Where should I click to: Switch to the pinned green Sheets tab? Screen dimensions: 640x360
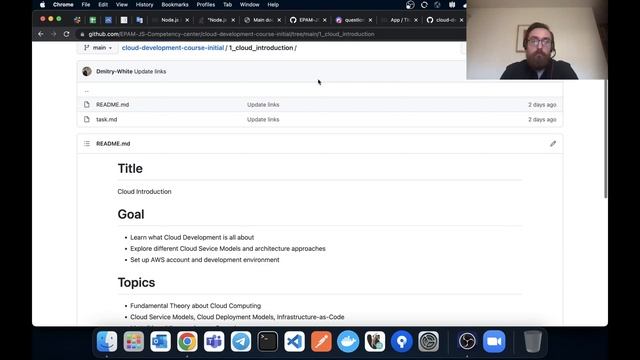(93, 20)
